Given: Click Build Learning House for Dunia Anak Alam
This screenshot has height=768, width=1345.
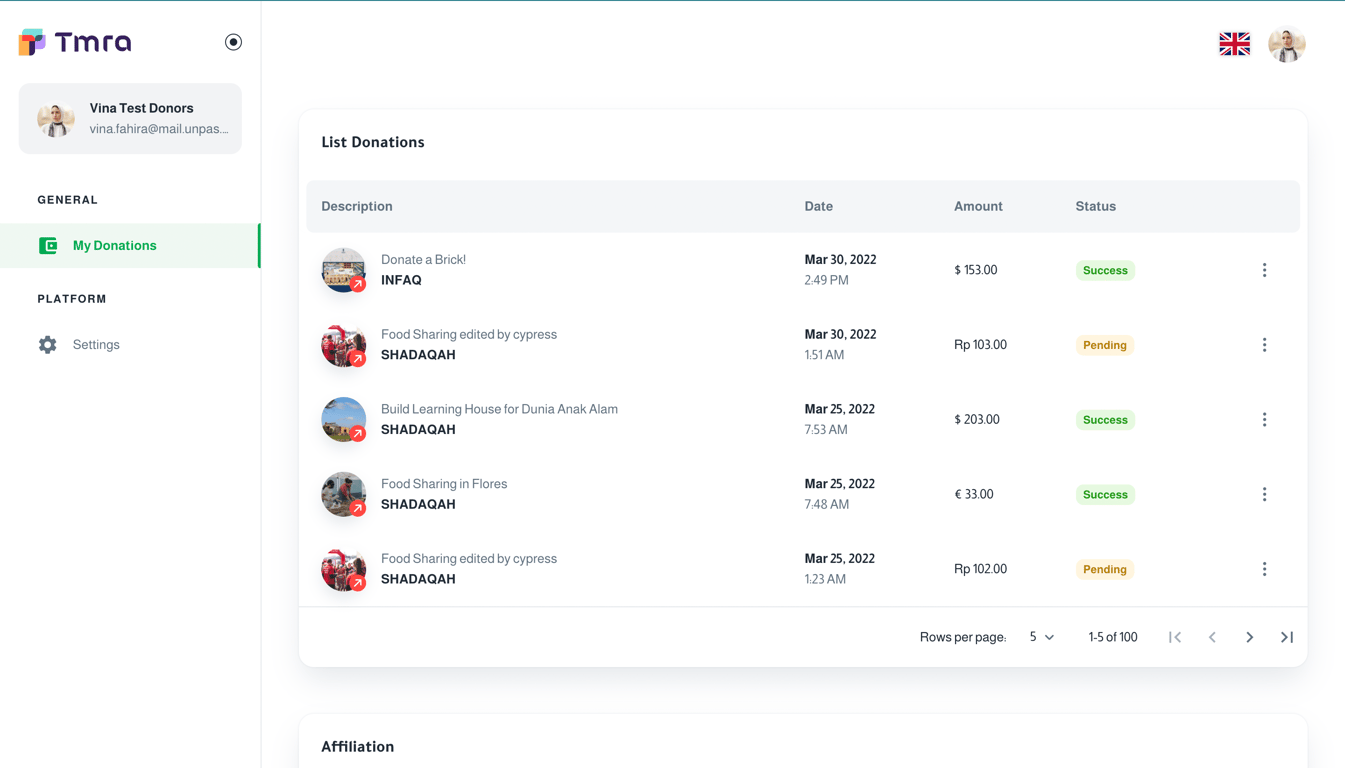Looking at the screenshot, I should 499,409.
